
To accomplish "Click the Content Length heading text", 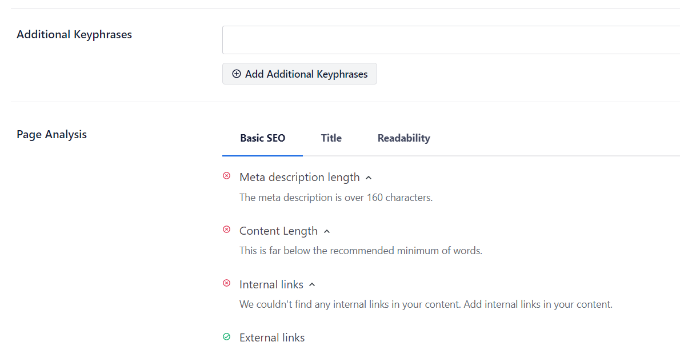I will [278, 231].
